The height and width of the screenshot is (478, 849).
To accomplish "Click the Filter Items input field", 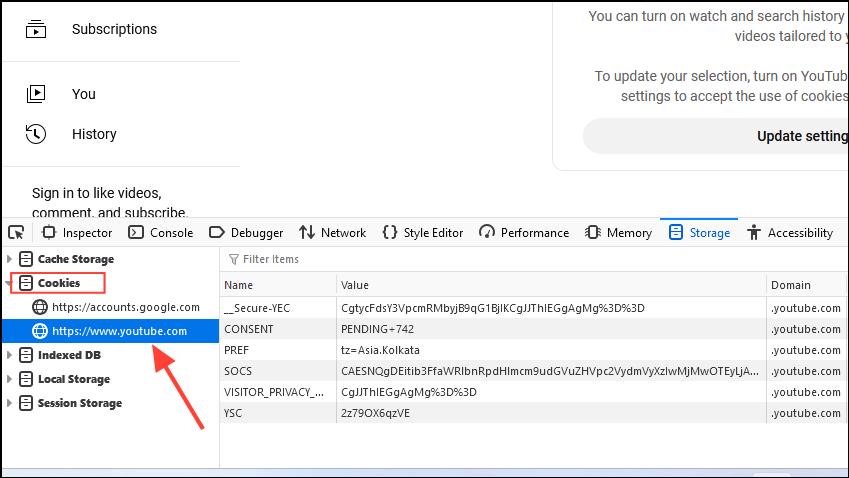I will click(x=533, y=259).
